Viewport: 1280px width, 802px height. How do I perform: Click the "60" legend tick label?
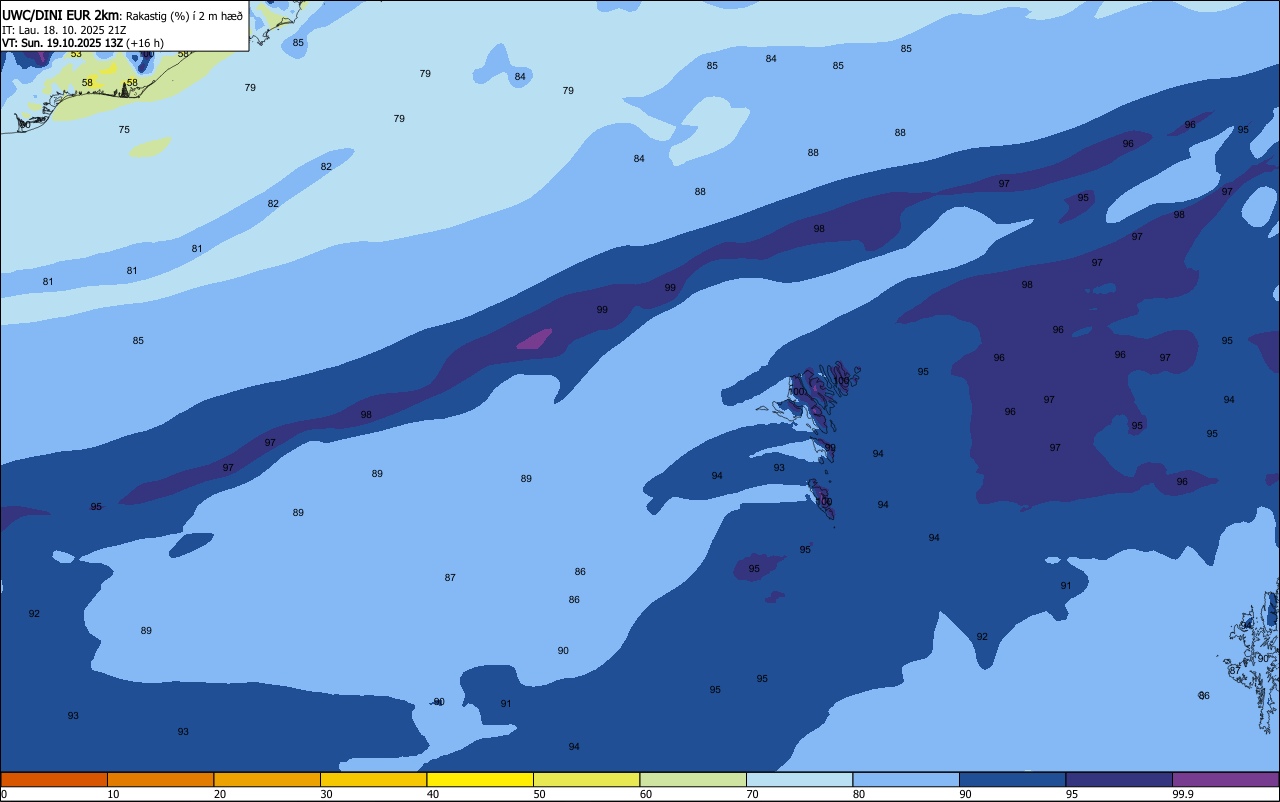click(x=646, y=794)
